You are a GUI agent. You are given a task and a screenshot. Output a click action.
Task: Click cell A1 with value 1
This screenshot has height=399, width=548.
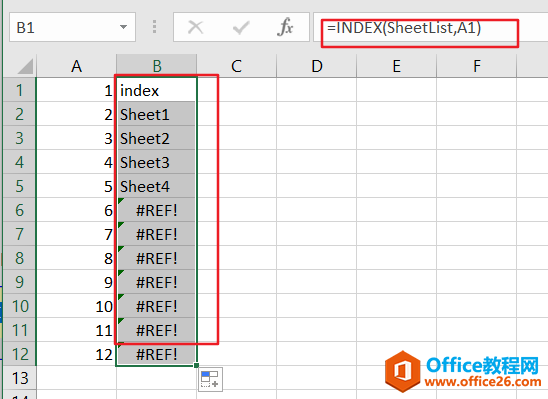tap(76, 90)
